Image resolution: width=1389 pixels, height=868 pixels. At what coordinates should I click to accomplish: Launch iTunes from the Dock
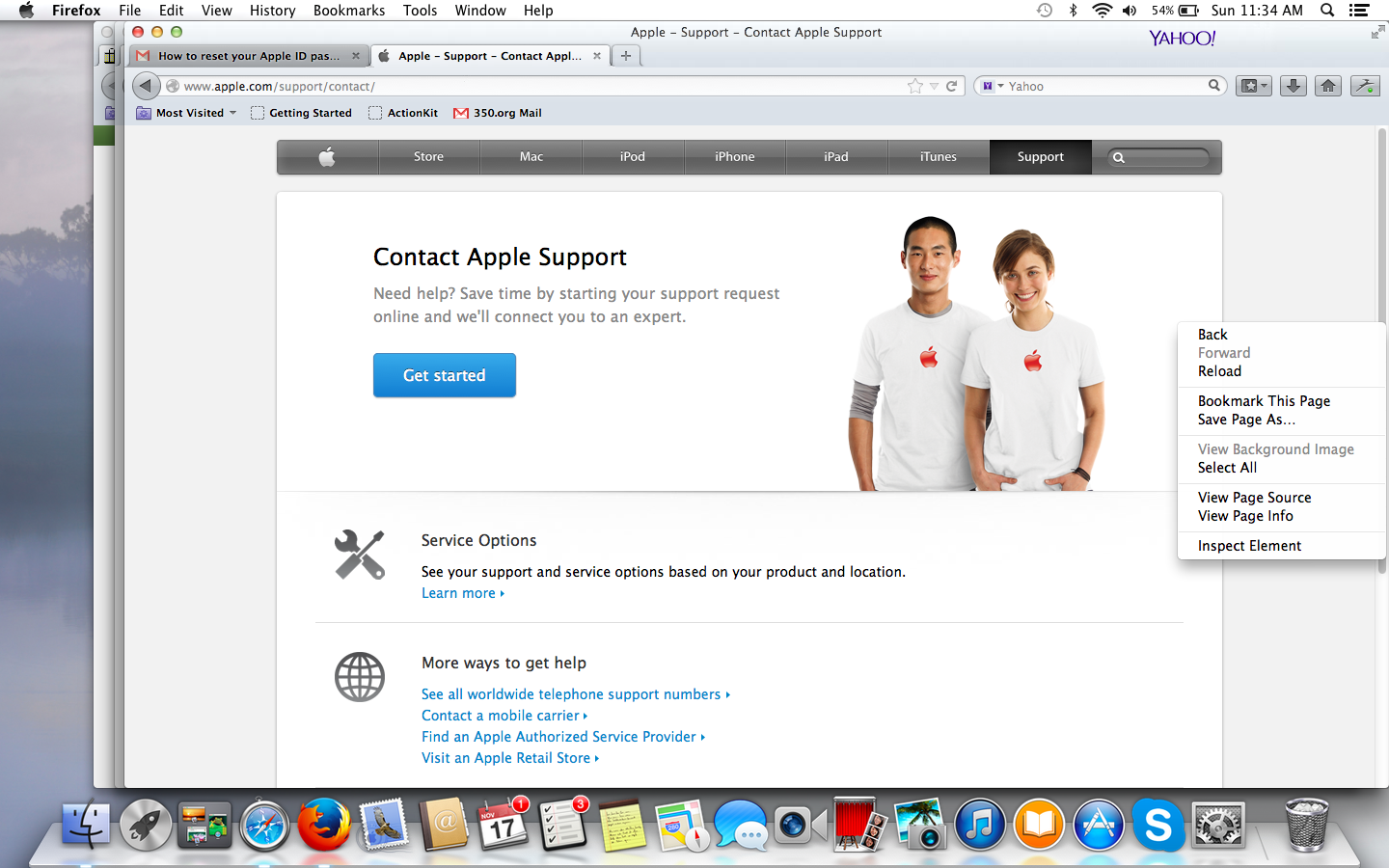click(979, 825)
